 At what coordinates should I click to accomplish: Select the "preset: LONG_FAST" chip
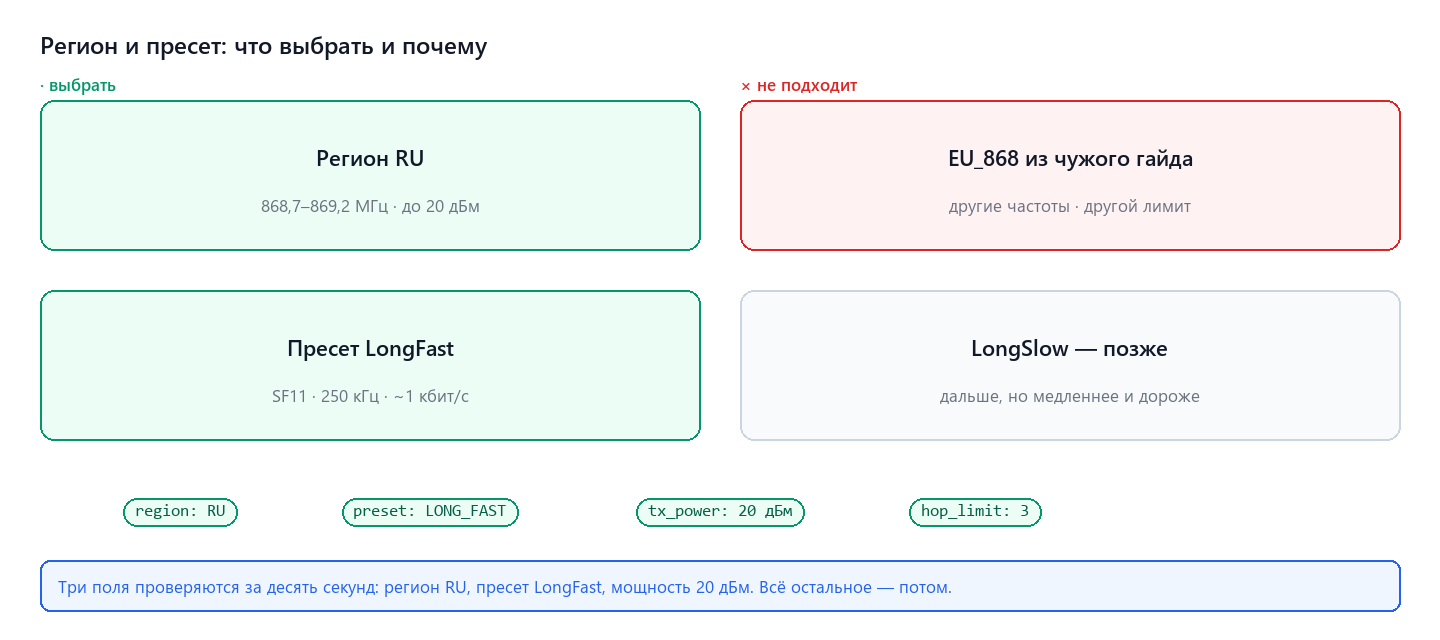point(430,512)
